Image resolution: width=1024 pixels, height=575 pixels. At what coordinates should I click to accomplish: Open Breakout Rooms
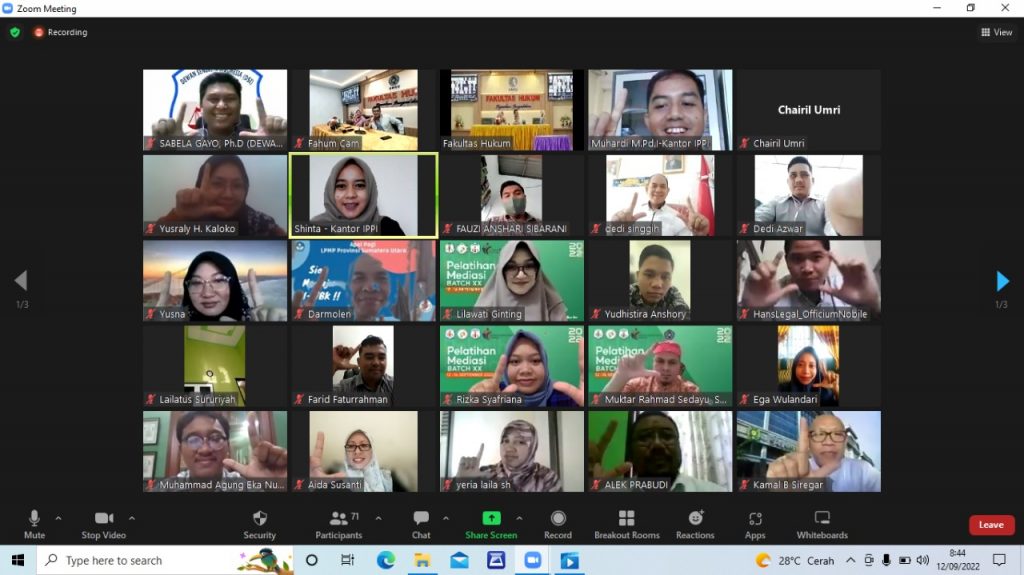(x=626, y=524)
